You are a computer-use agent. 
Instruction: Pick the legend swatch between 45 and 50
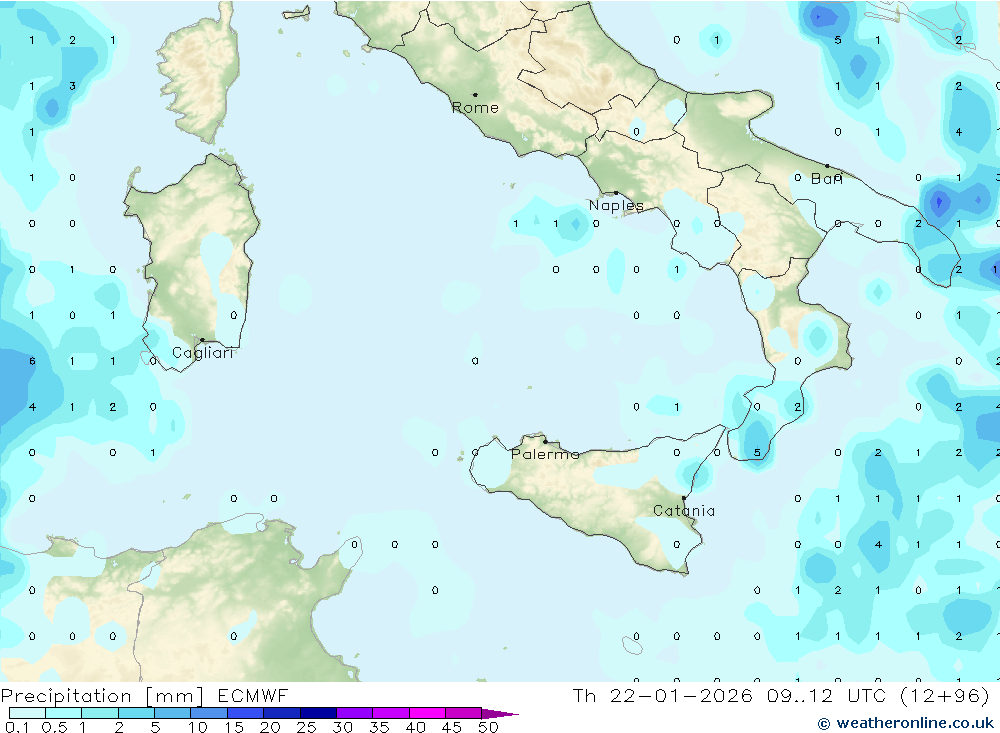[464, 713]
